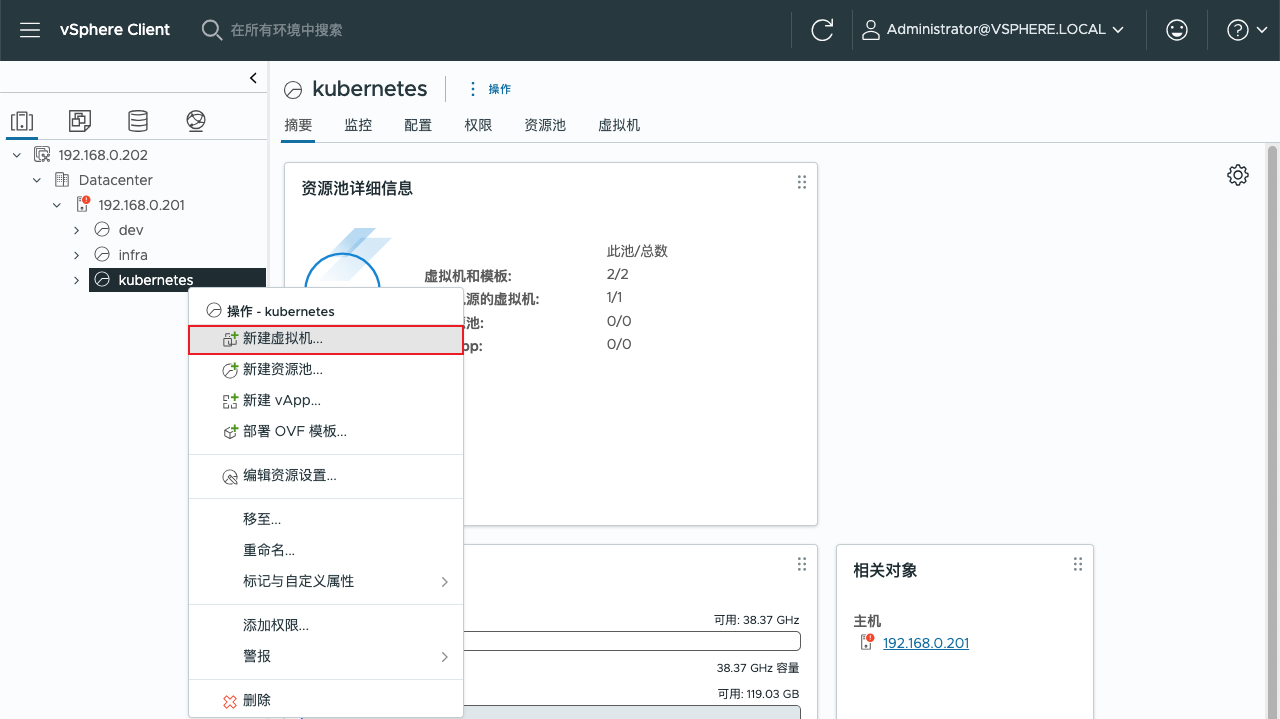Open the 192.168.0.201 host link

[x=926, y=643]
